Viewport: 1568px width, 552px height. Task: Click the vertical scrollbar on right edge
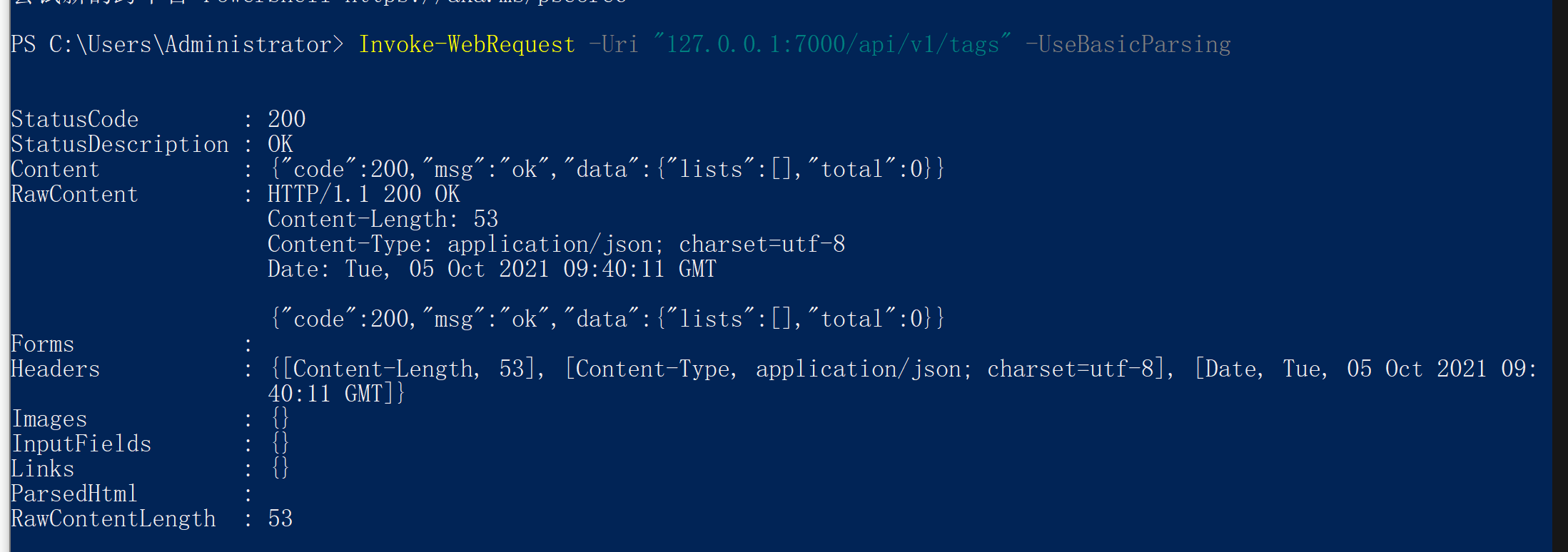(1560, 276)
